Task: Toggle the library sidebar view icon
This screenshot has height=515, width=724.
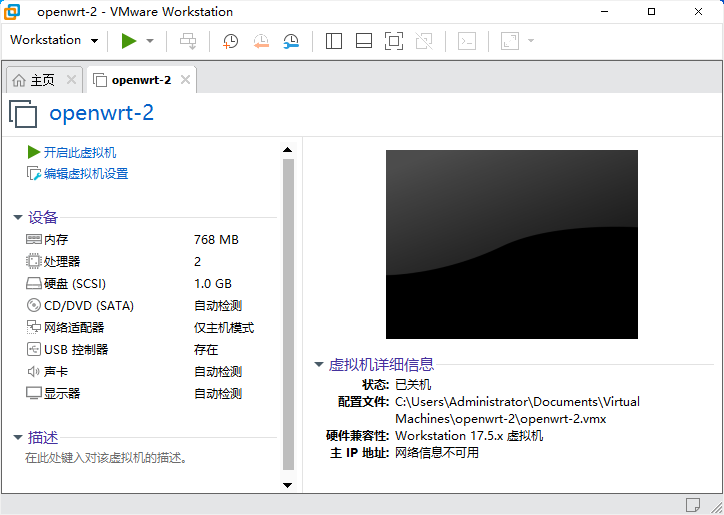Action: click(x=333, y=41)
